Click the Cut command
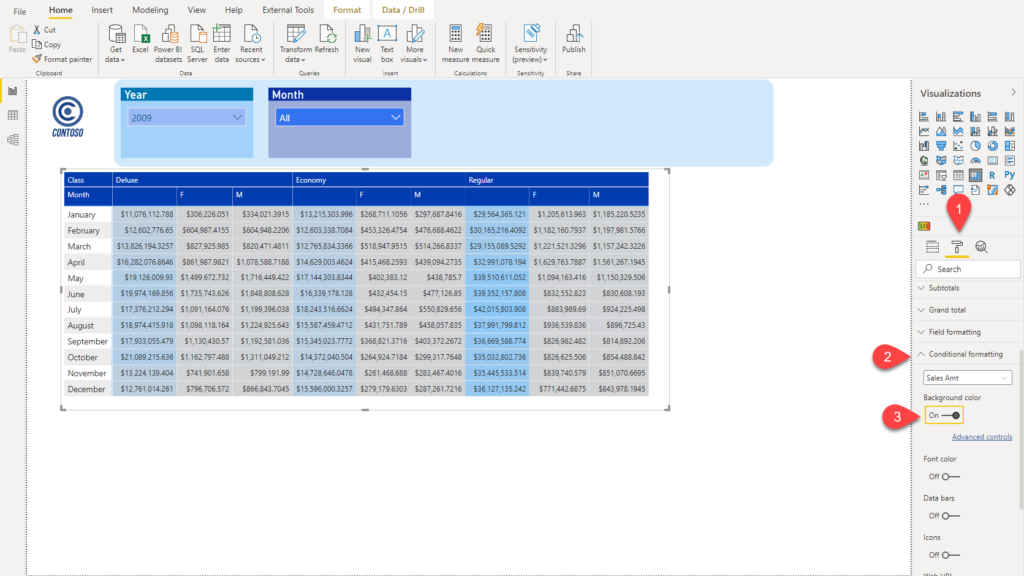 click(44, 30)
